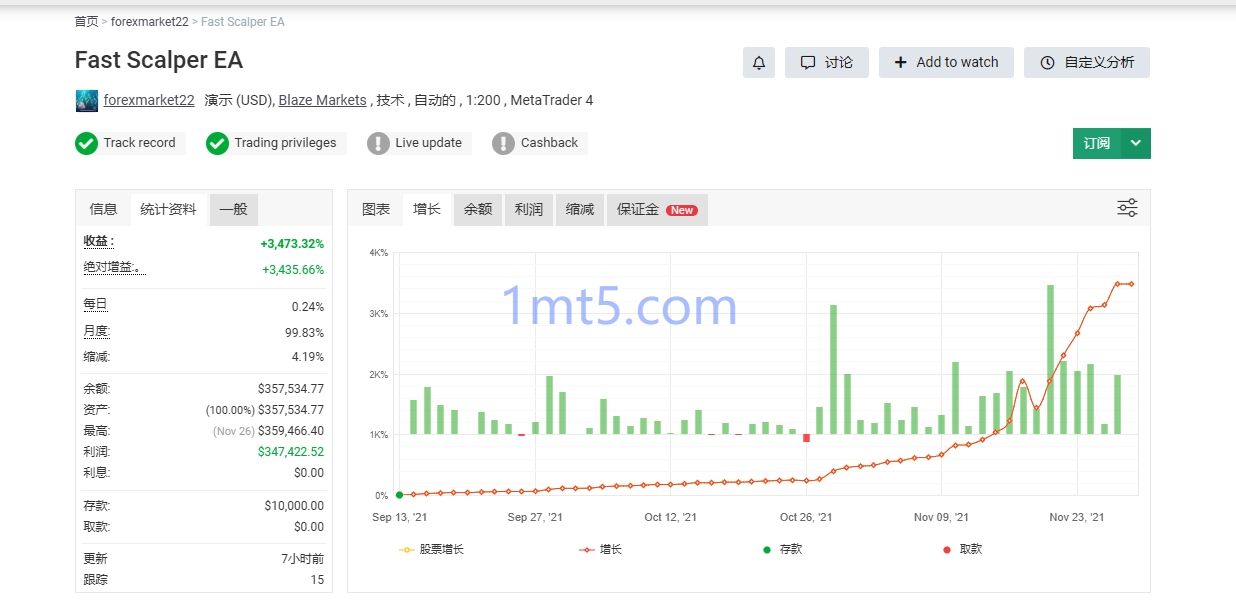Open the 图表 chart tab
Image resolution: width=1236 pixels, height=603 pixels.
click(376, 209)
